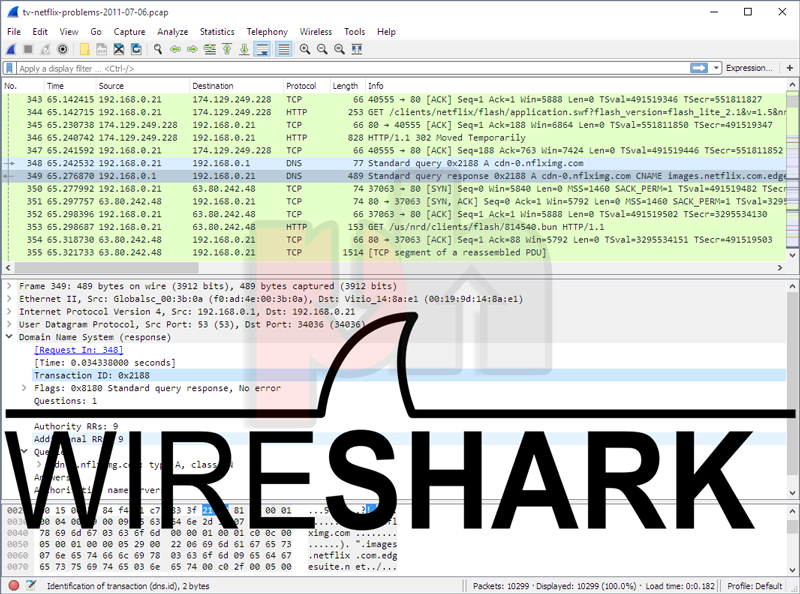800x594 pixels.
Task: Jump to the first packet
Action: 227,49
